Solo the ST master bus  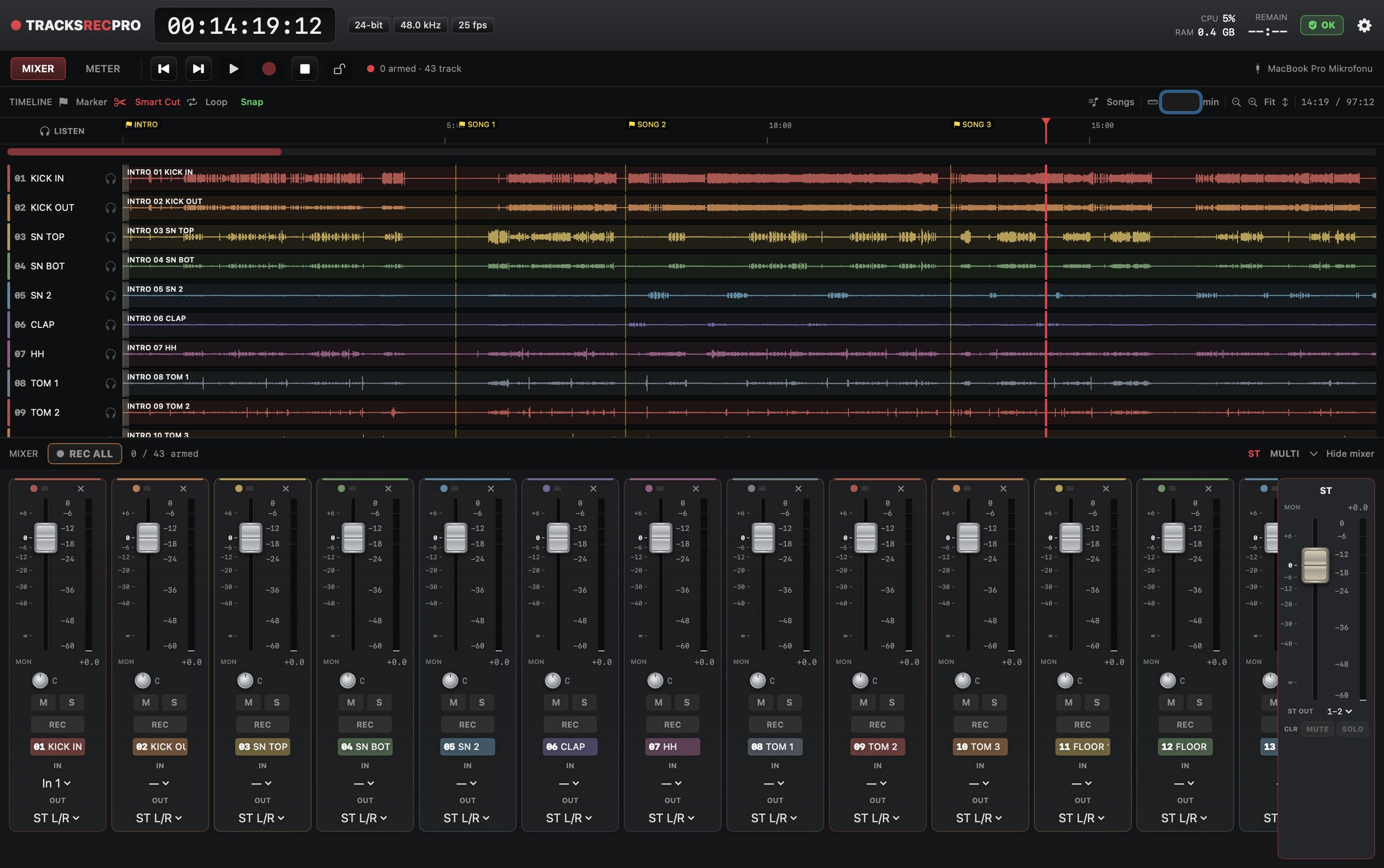(1352, 729)
